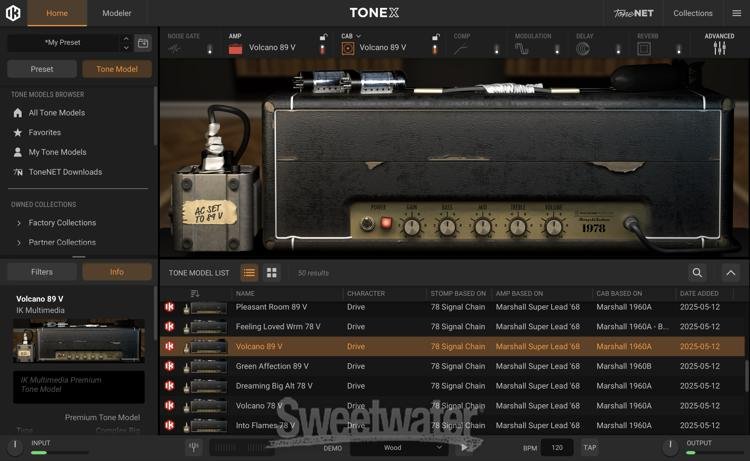Open the Cab type dropdown arrow

(358, 36)
